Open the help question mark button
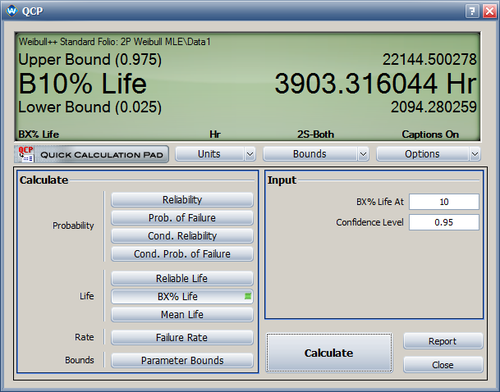The height and width of the screenshot is (392, 500). [x=472, y=11]
